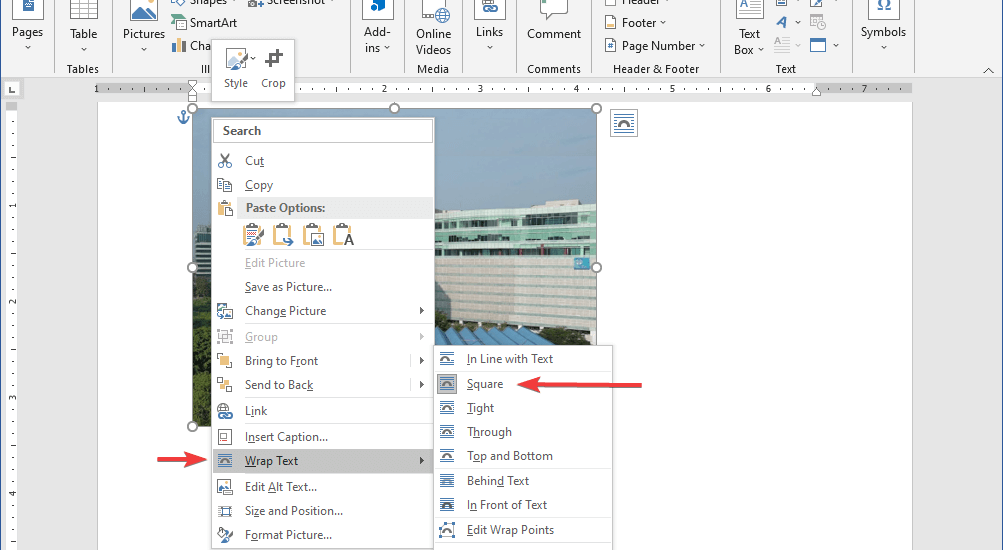Click the Tight wrapping icon
The height and width of the screenshot is (550, 1003).
pyautogui.click(x=447, y=408)
